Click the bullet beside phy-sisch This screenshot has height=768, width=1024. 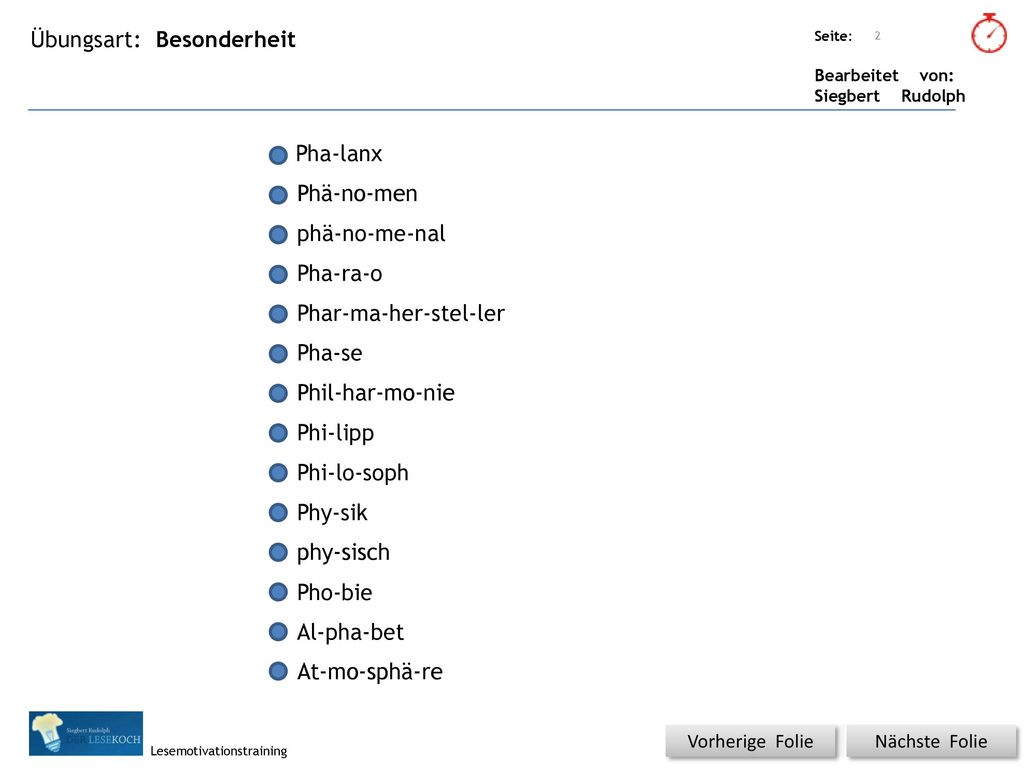pos(278,552)
